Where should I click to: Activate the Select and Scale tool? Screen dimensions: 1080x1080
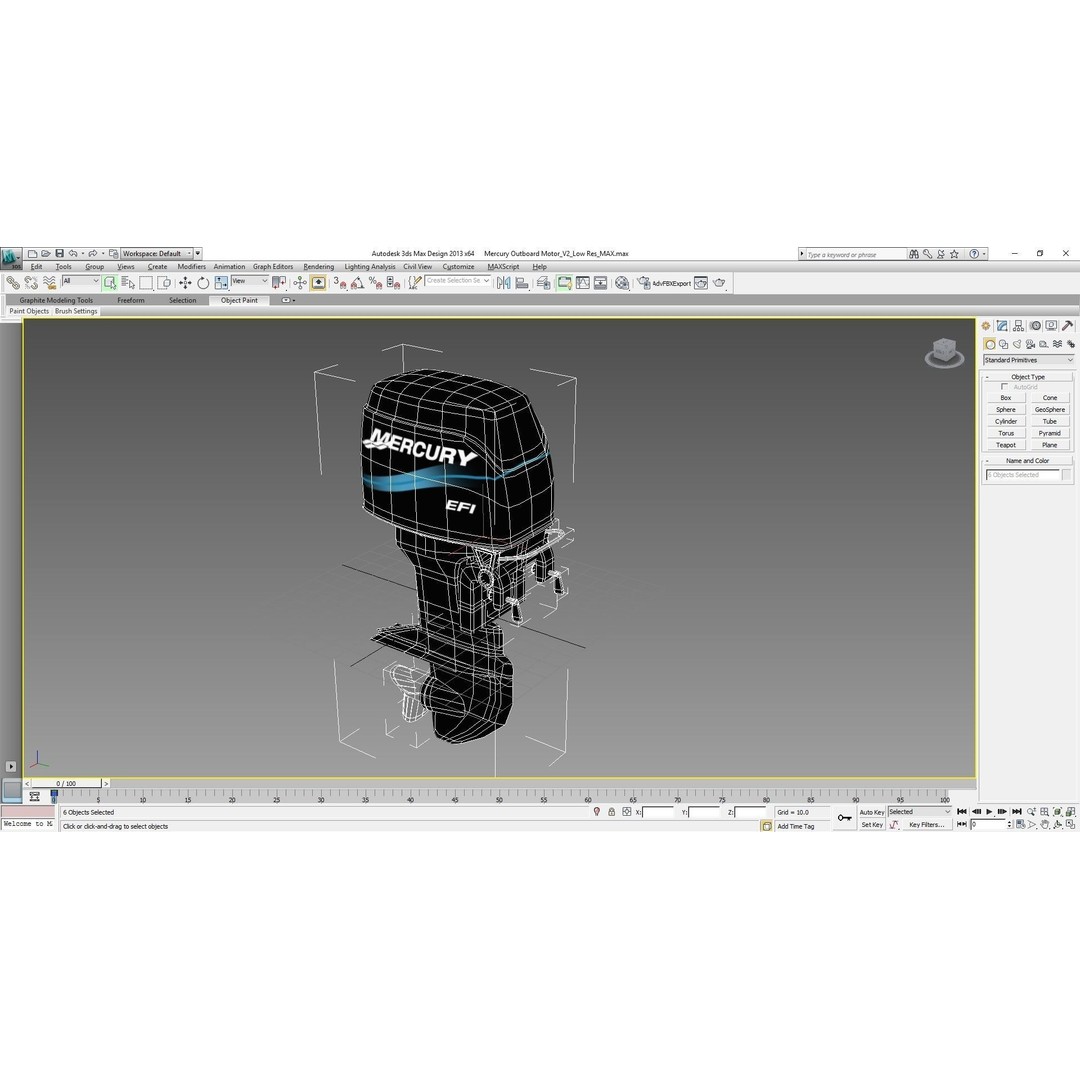(x=221, y=282)
